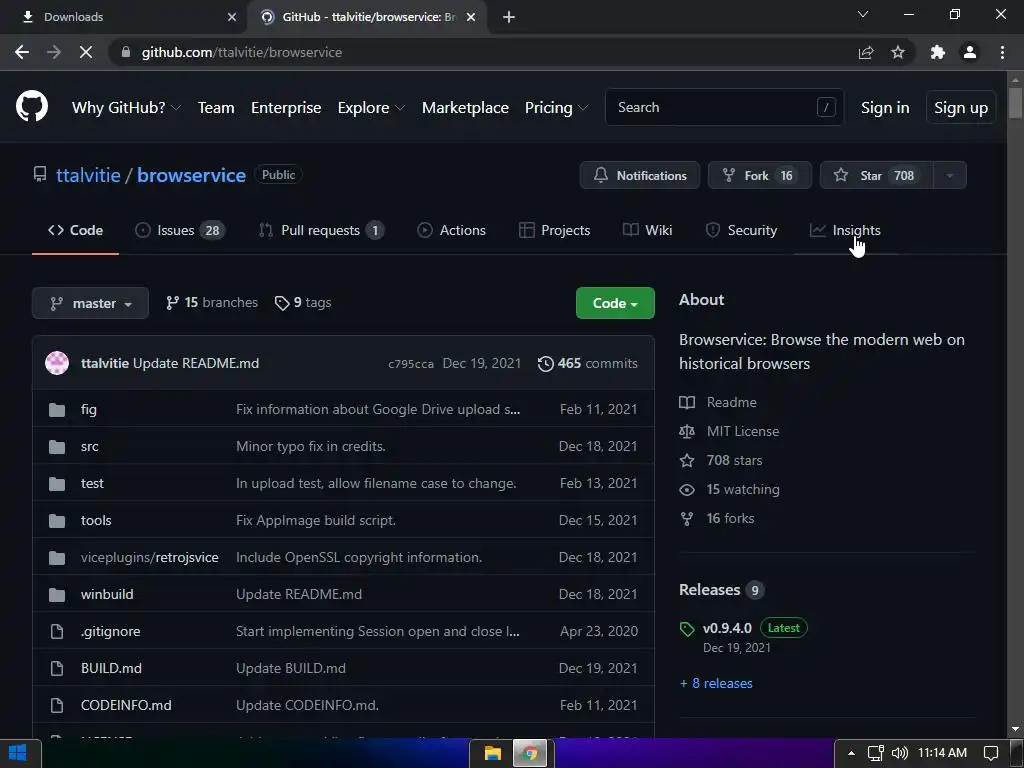
Task: Open the Wiki tab
Action: click(x=647, y=231)
